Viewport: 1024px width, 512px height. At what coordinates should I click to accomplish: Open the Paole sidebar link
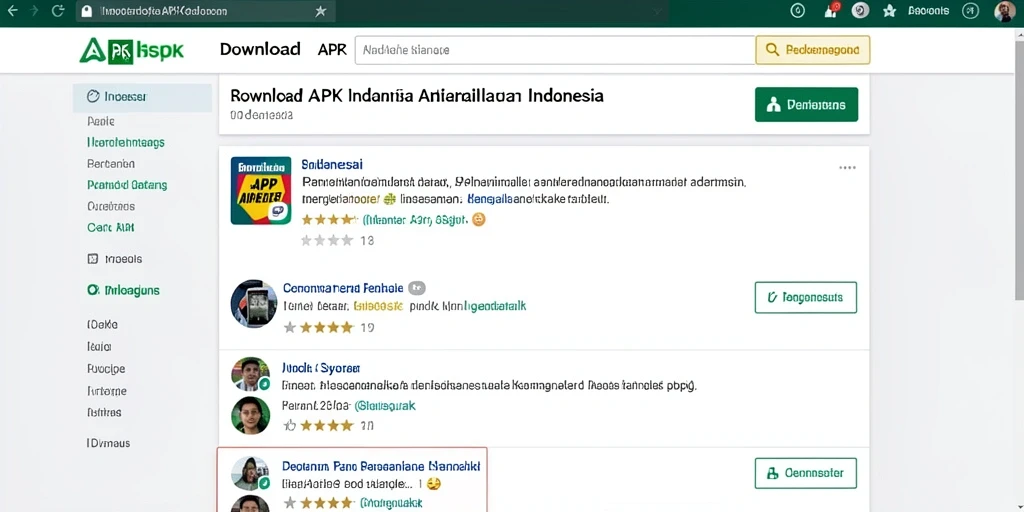tap(101, 121)
